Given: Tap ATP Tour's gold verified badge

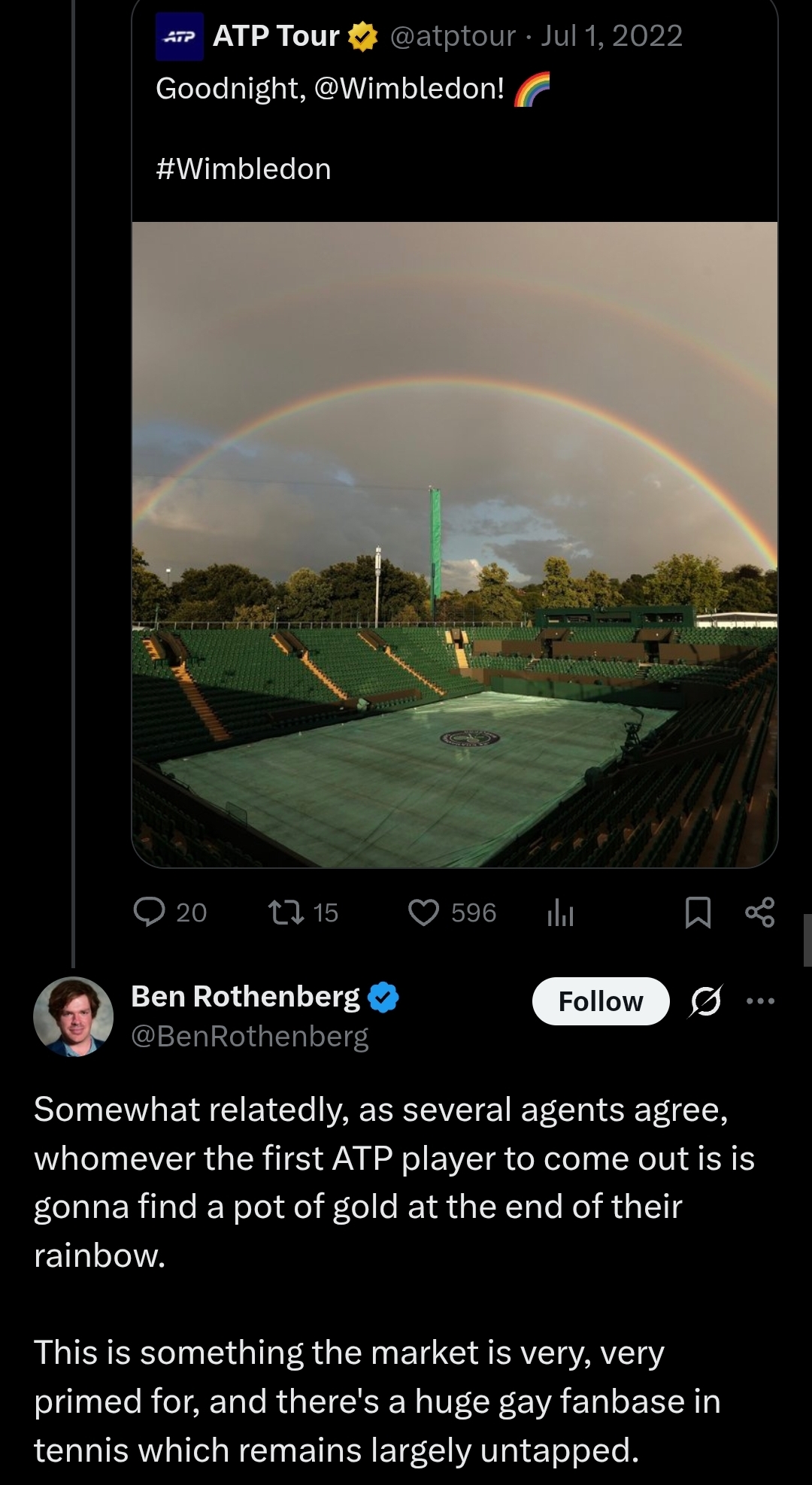Looking at the screenshot, I should (x=363, y=37).
